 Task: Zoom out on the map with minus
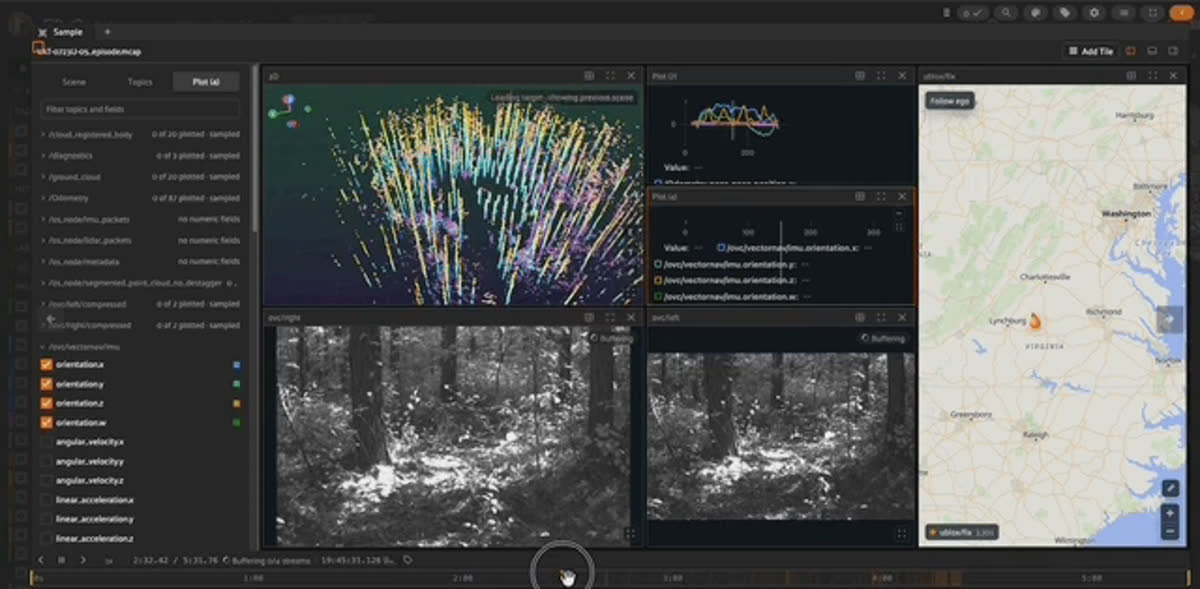point(1170,531)
